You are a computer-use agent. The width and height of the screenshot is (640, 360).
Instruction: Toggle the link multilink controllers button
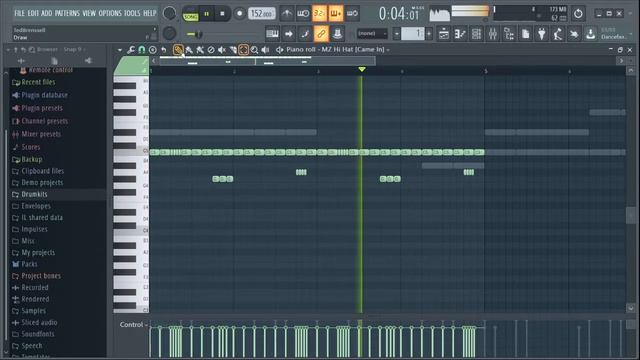point(321,34)
